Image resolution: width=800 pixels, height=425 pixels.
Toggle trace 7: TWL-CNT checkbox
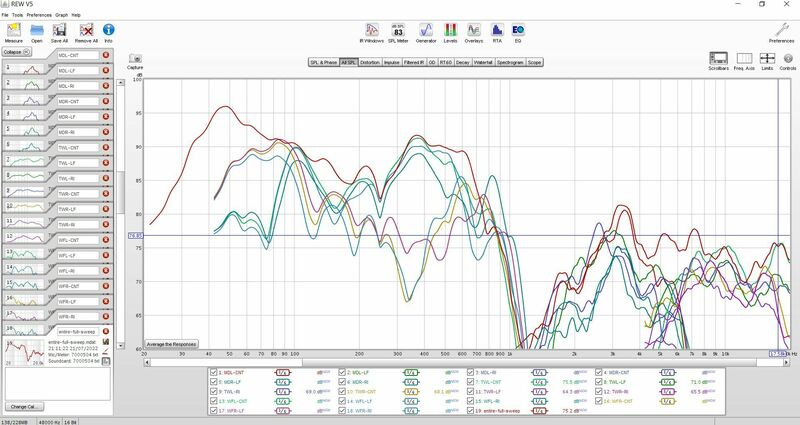[x=470, y=382]
